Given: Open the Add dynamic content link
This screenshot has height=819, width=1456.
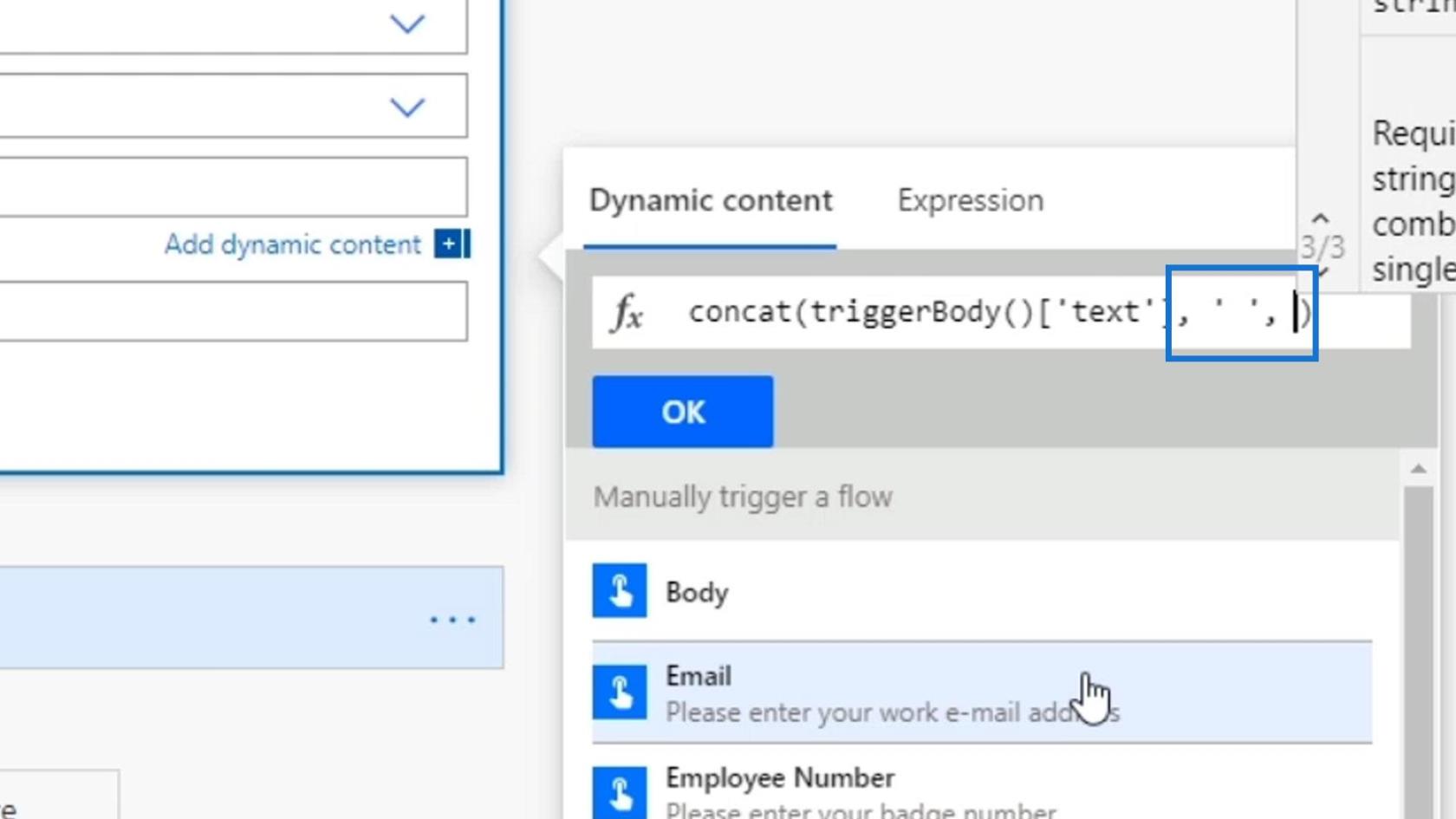Looking at the screenshot, I should (x=293, y=244).
